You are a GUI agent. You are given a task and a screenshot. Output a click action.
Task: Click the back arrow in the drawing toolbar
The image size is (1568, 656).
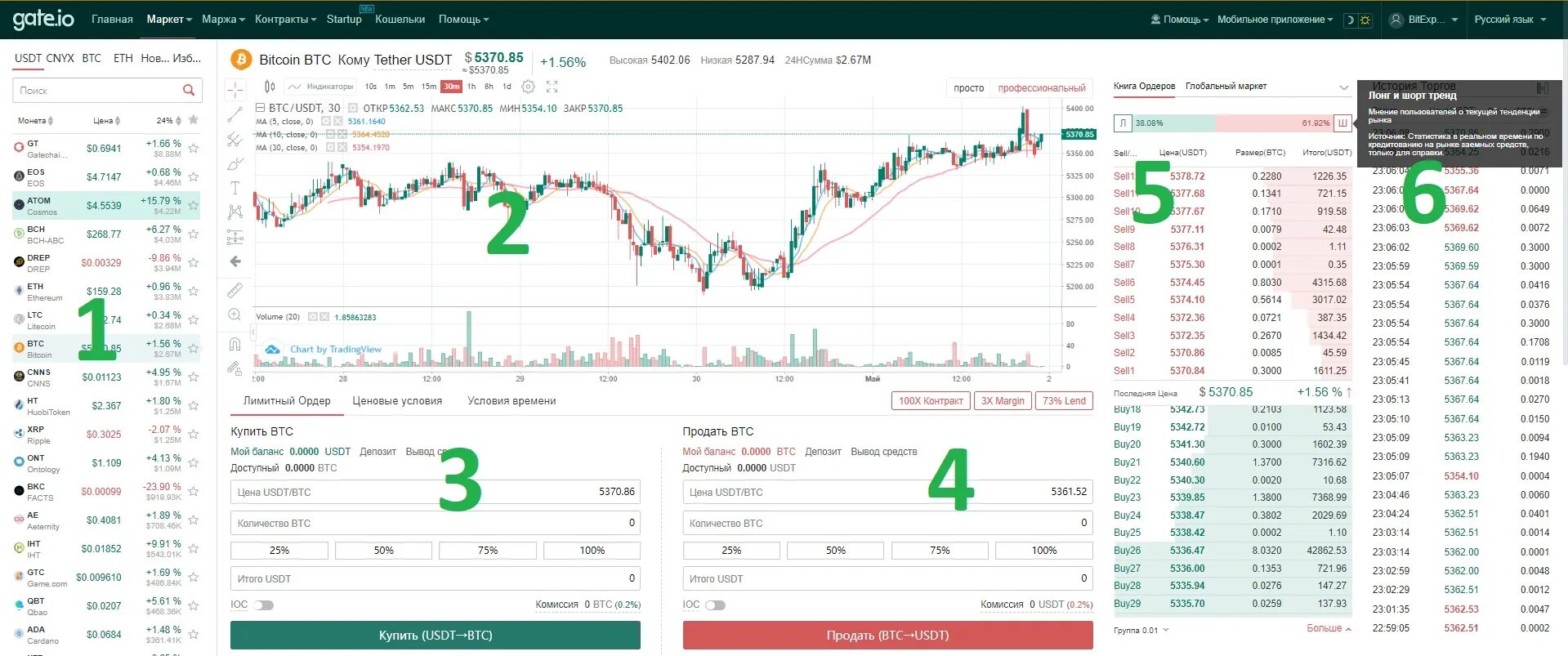point(235,261)
